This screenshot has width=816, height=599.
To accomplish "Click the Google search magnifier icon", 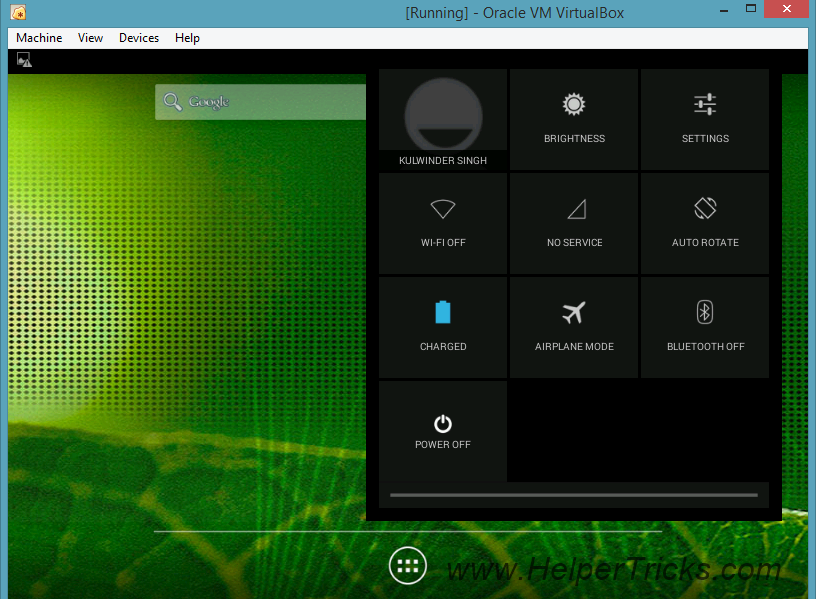I will tap(173, 102).
